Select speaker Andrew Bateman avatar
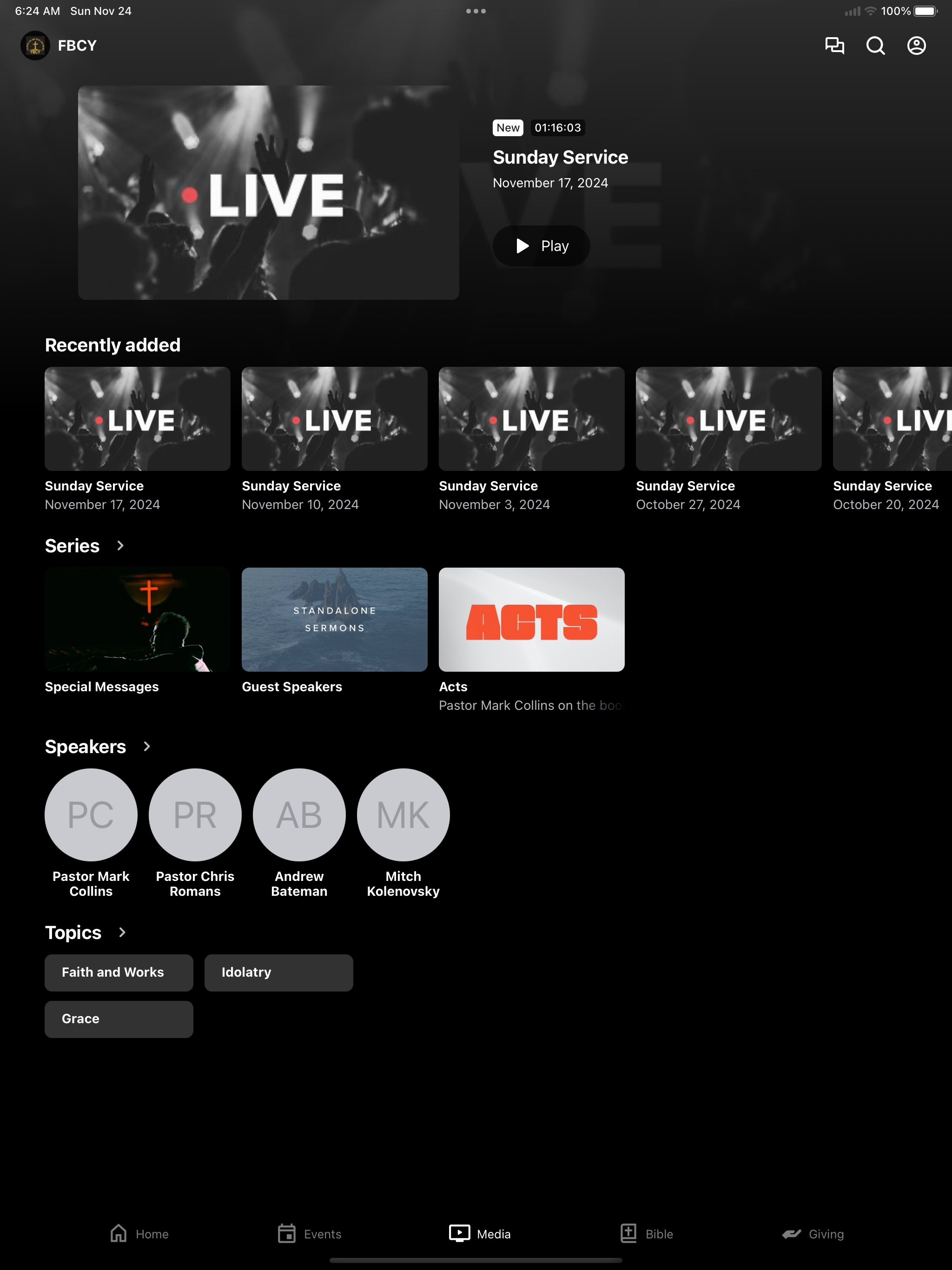This screenshot has width=952, height=1270. tap(299, 815)
